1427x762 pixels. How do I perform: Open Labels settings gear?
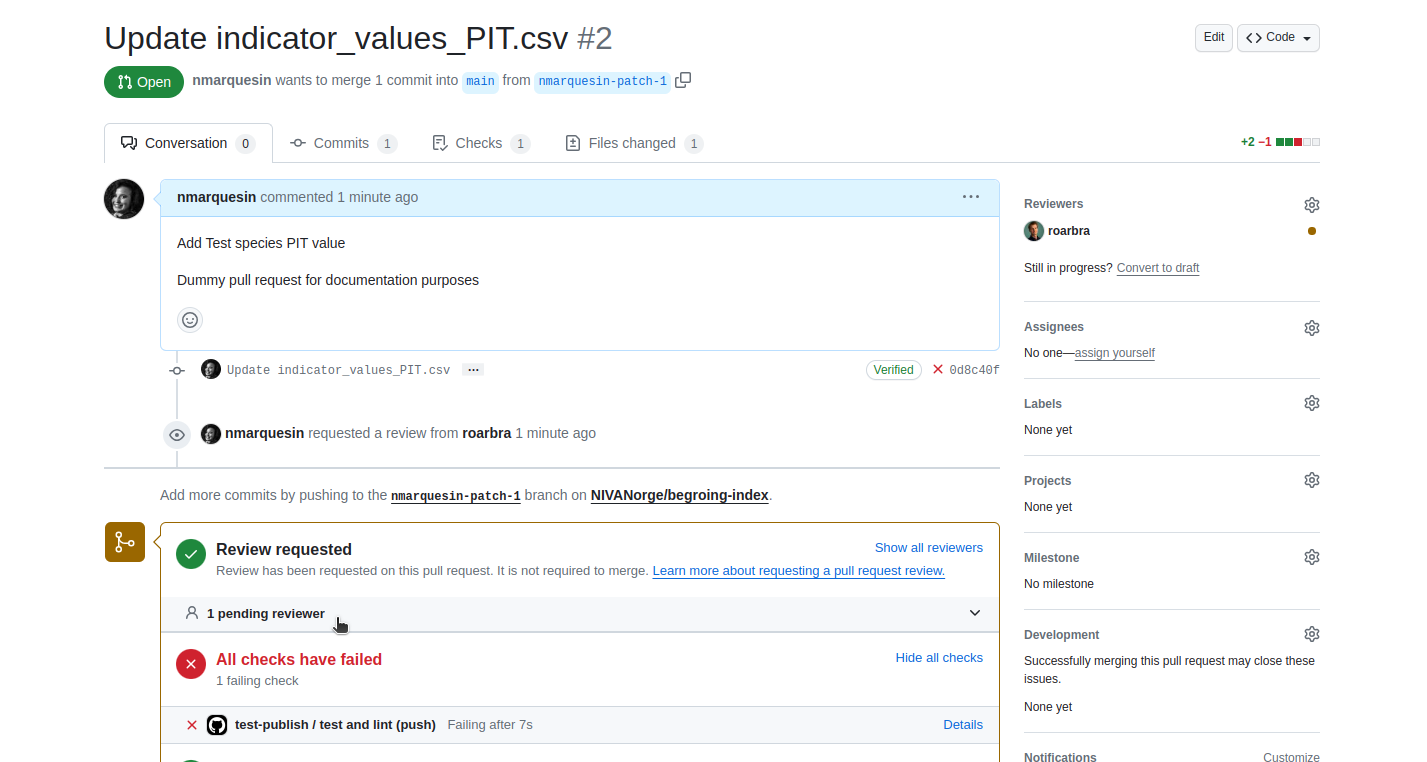pos(1312,403)
